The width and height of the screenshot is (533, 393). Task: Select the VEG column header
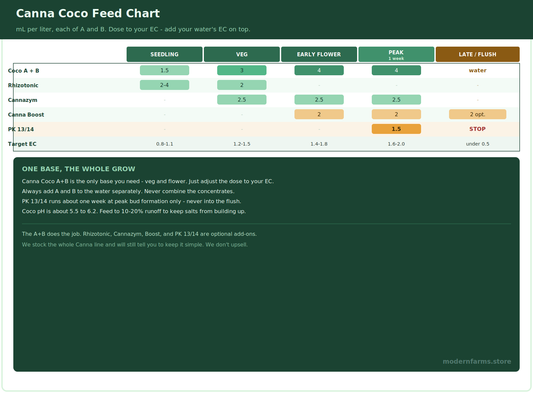(x=242, y=54)
